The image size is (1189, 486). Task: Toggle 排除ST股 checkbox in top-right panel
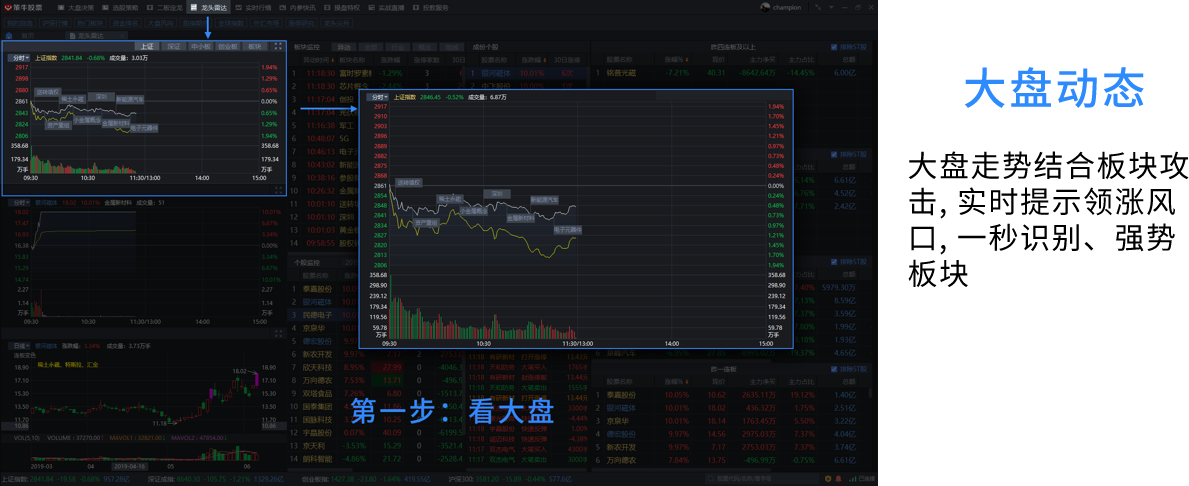tap(835, 47)
